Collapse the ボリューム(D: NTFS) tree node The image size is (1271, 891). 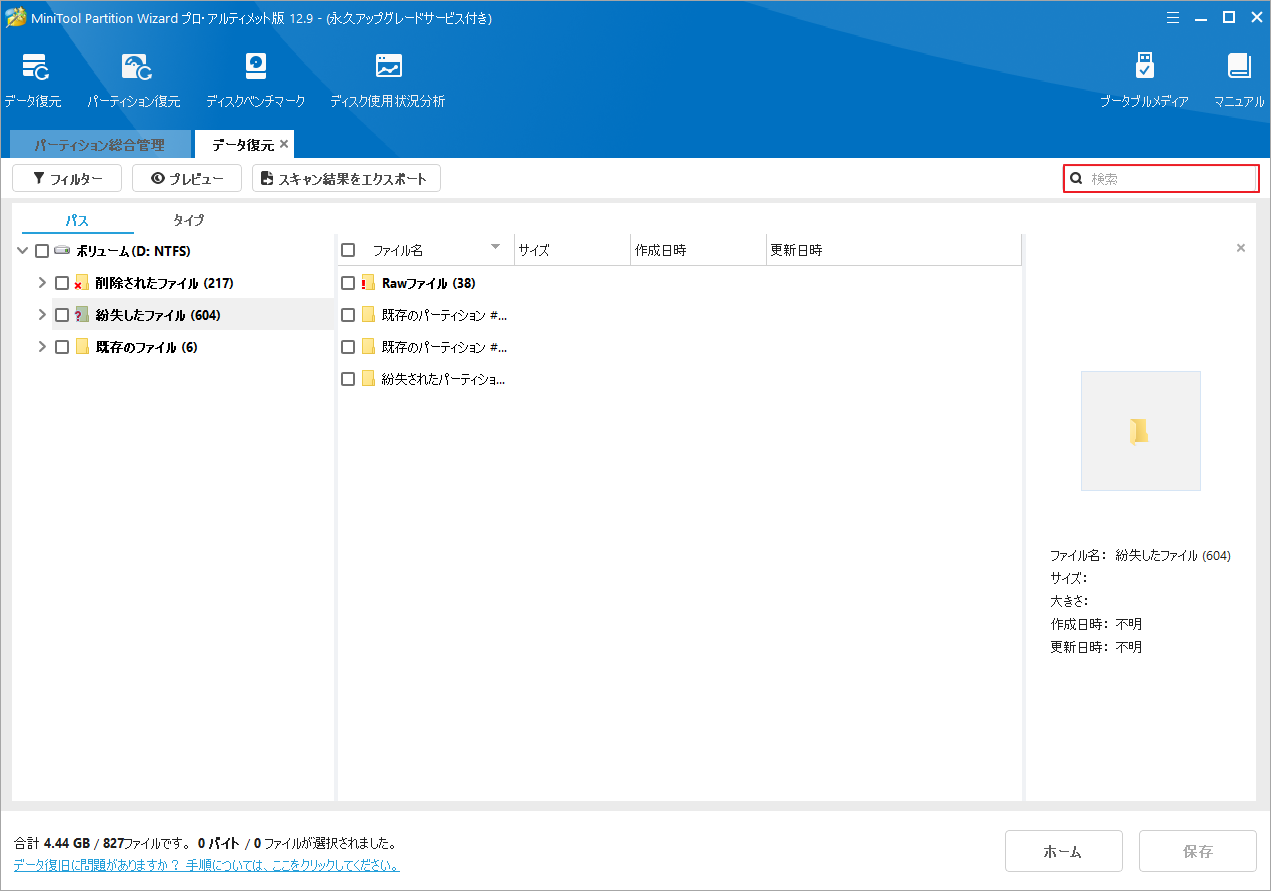click(22, 251)
